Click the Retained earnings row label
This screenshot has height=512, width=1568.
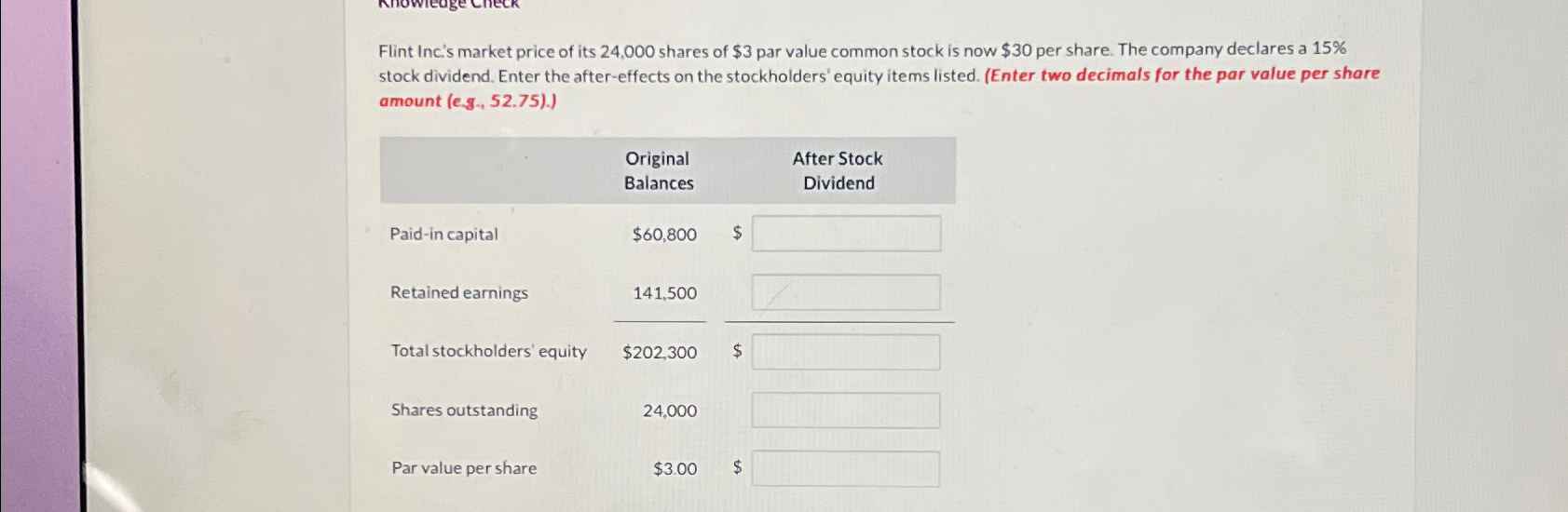point(458,292)
